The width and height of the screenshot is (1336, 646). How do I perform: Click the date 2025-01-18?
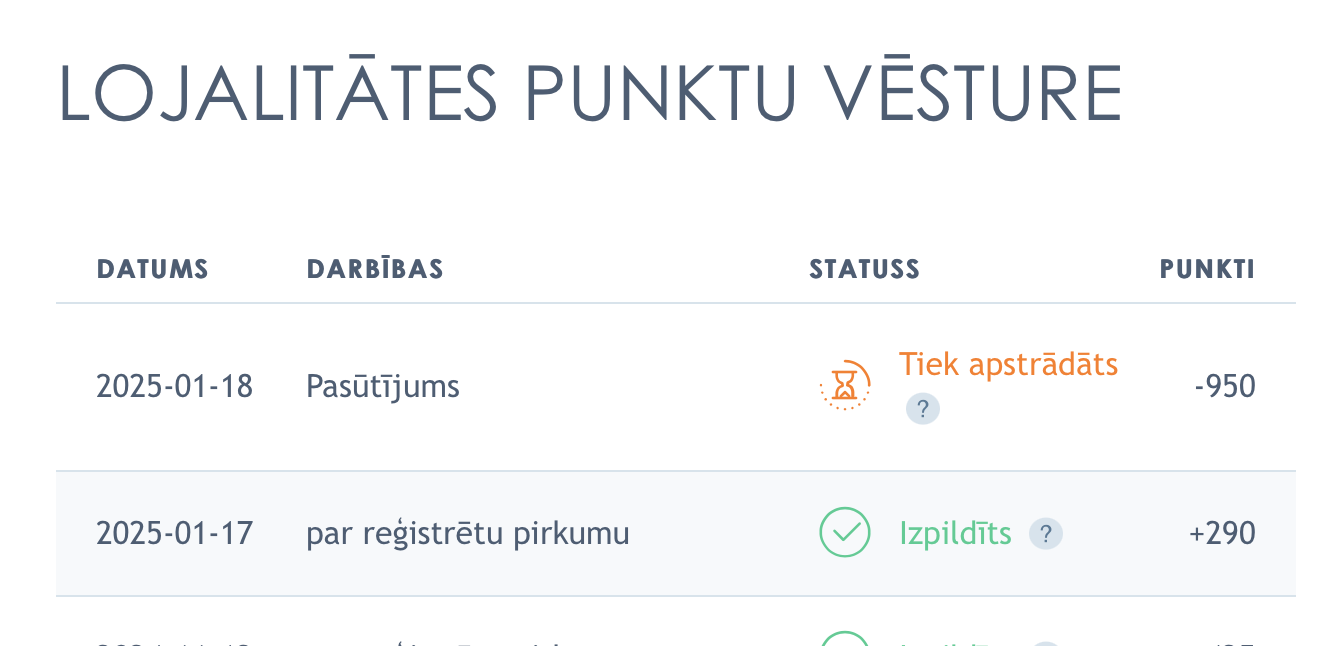point(174,386)
